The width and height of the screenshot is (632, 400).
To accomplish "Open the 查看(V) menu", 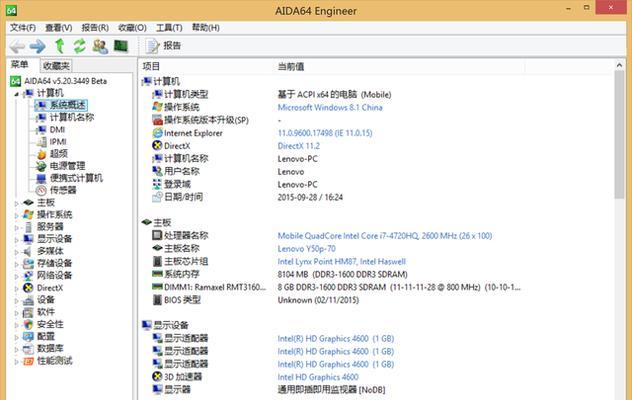I will point(59,27).
